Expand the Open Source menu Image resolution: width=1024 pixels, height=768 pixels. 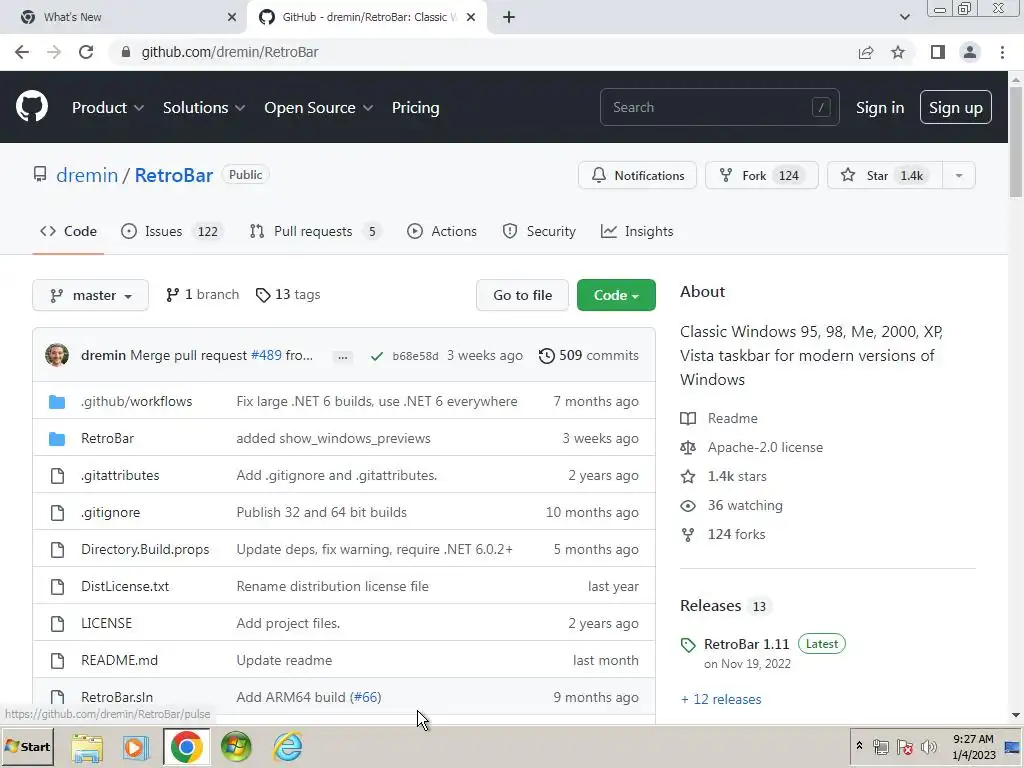(319, 108)
